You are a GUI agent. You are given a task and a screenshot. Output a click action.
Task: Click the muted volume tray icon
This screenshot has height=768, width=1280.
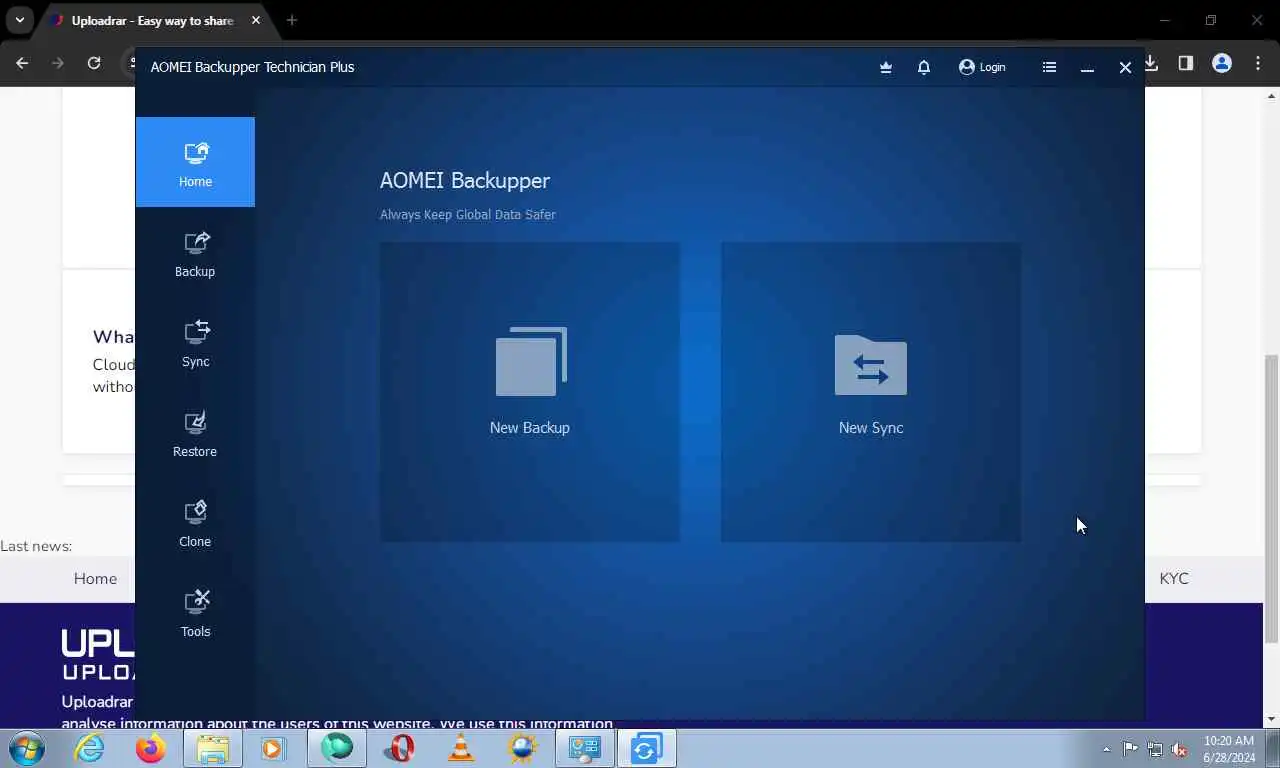pyautogui.click(x=1179, y=749)
